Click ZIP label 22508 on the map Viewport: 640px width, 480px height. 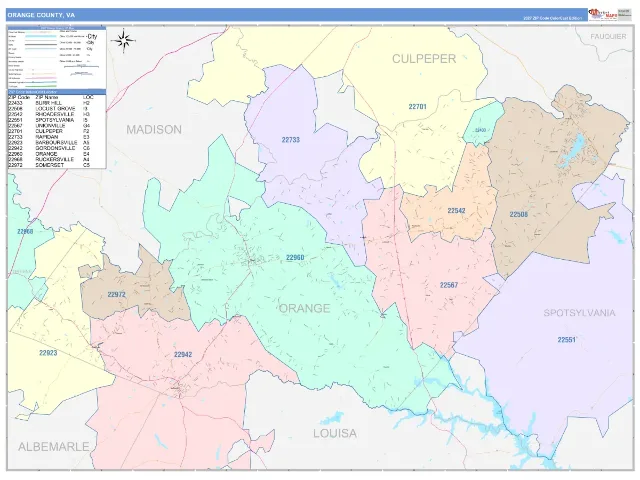[518, 214]
